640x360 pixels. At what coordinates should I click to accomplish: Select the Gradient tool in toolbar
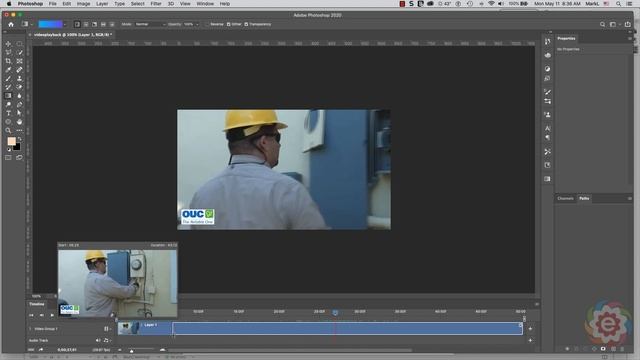click(x=8, y=96)
